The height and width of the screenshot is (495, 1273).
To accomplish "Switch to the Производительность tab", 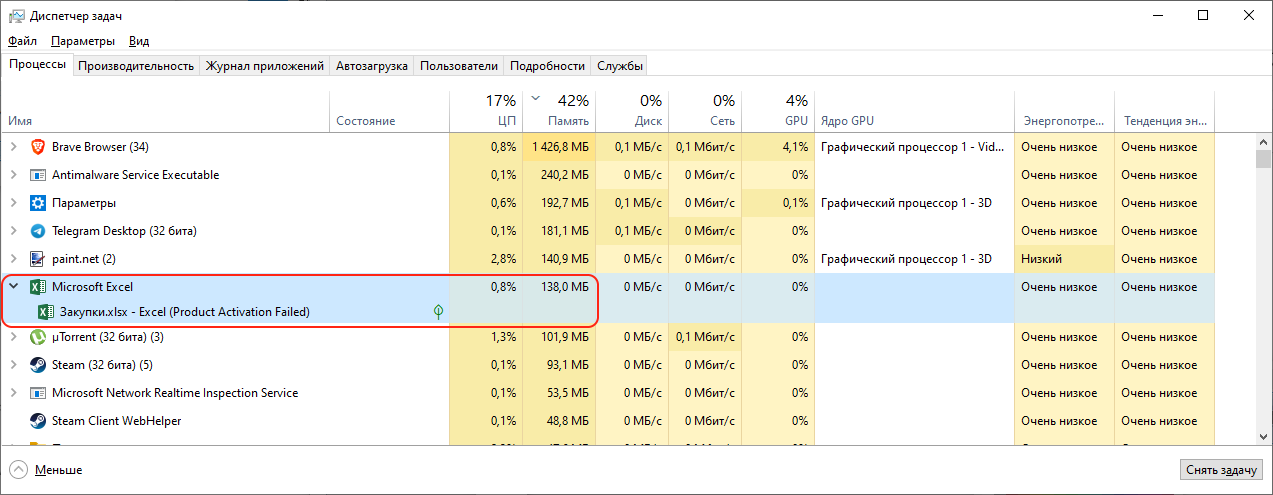I will (x=136, y=66).
